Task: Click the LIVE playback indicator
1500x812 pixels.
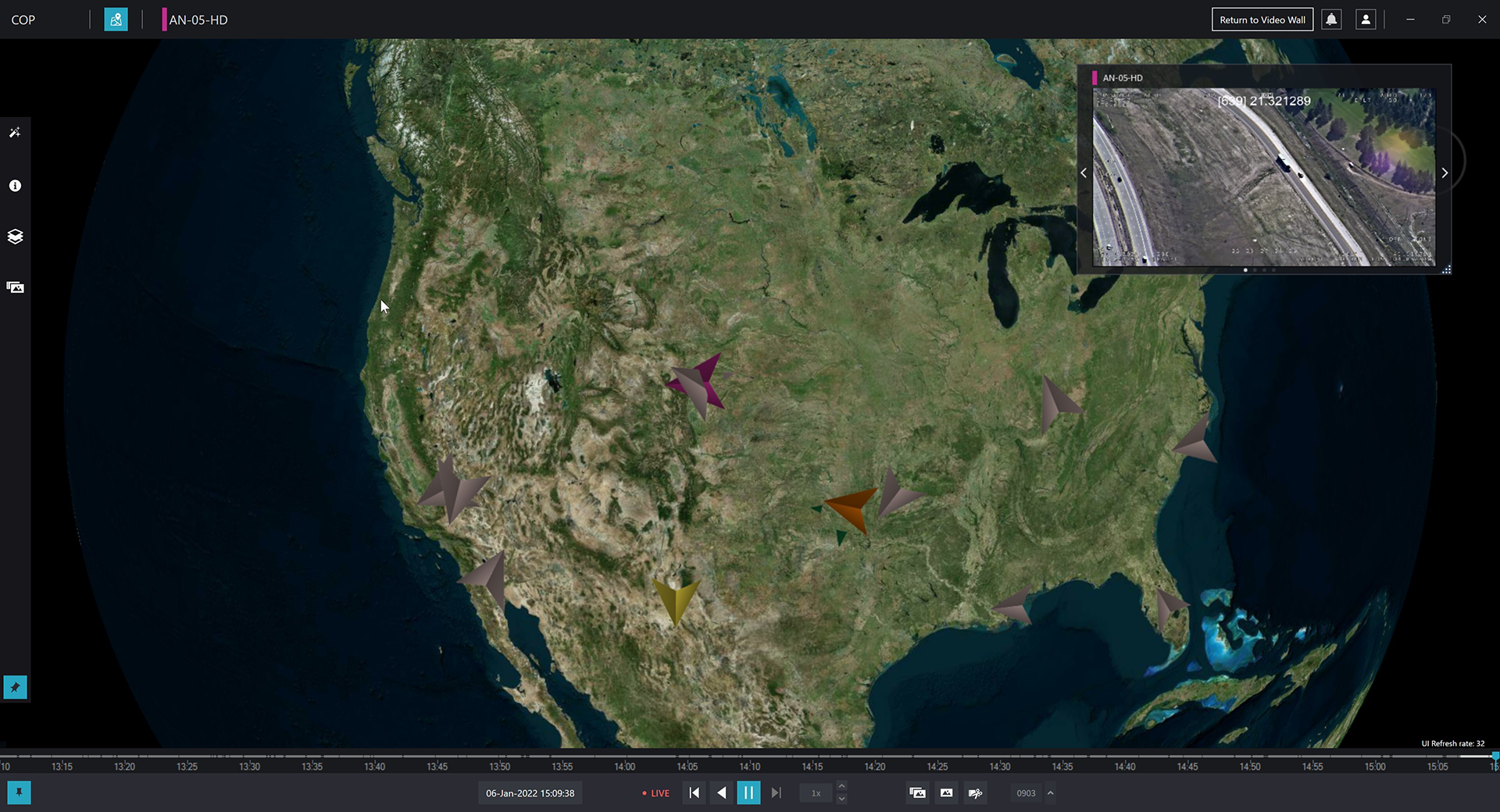Action: (x=655, y=793)
